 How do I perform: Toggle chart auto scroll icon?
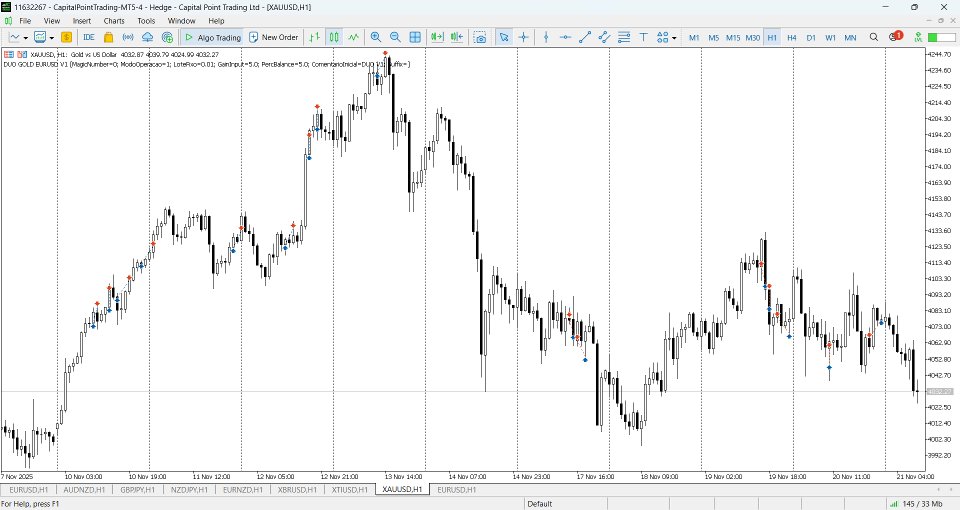437,37
